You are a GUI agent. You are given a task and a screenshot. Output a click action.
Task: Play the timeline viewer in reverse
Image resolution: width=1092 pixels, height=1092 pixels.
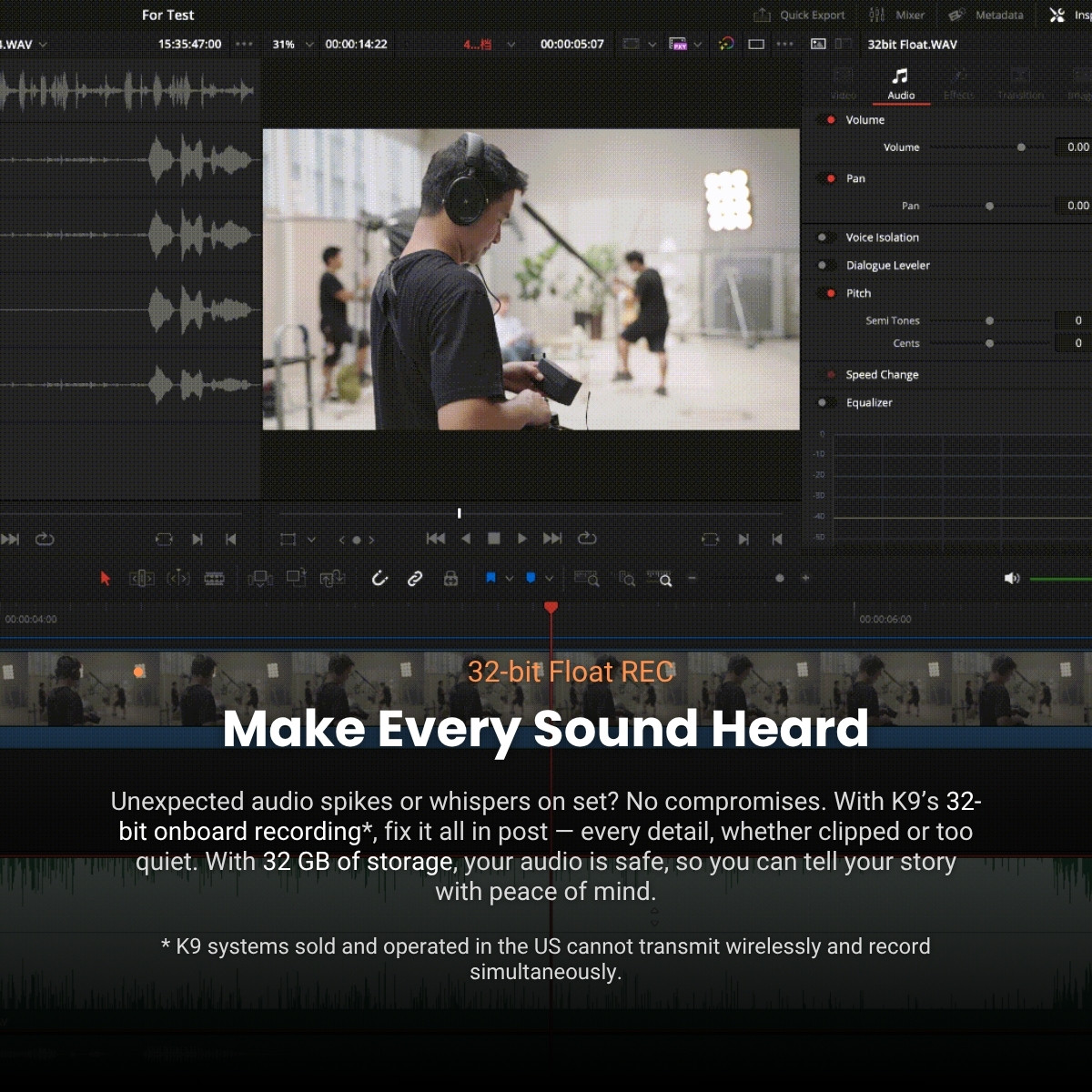466,539
